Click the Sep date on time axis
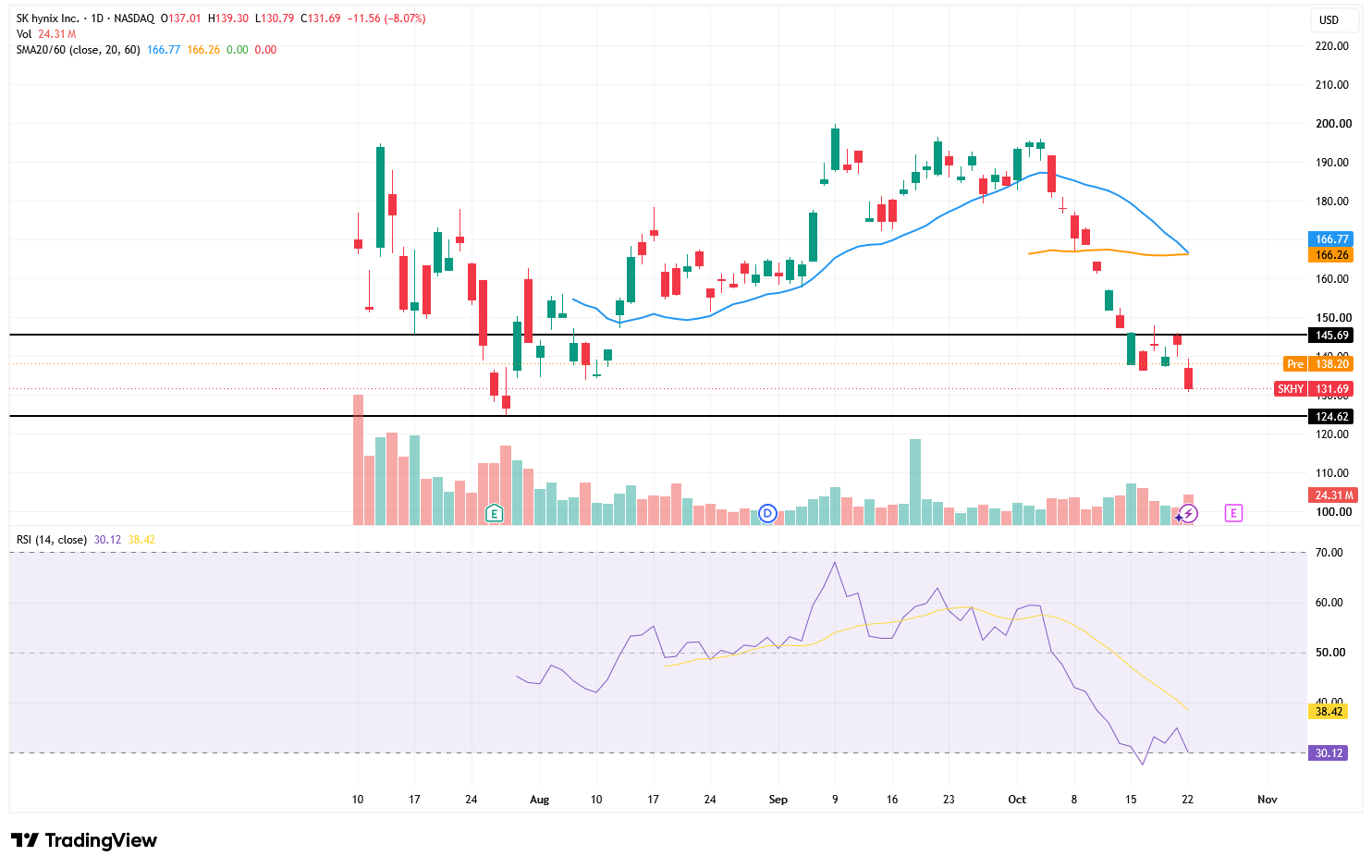 click(778, 800)
